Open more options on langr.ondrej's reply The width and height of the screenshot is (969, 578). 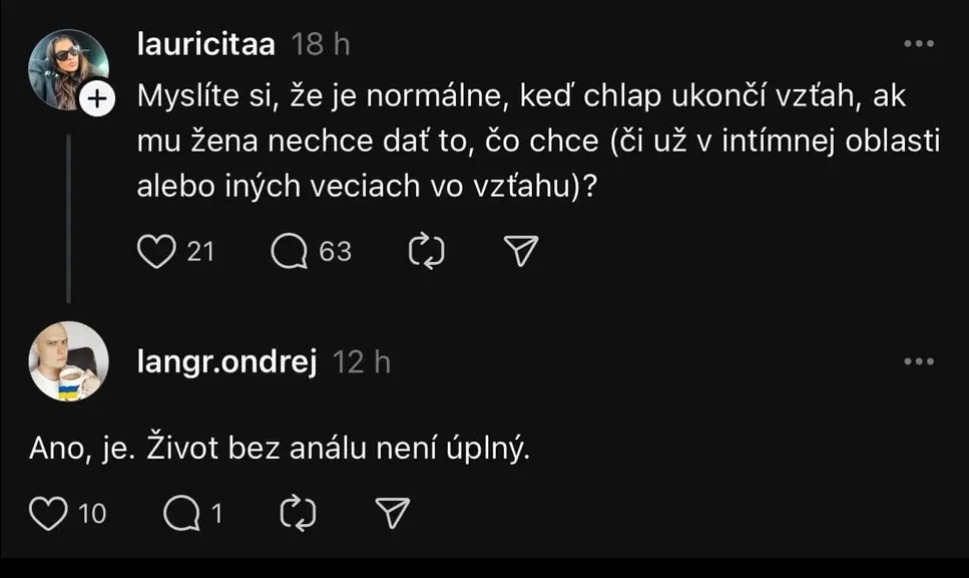918,362
